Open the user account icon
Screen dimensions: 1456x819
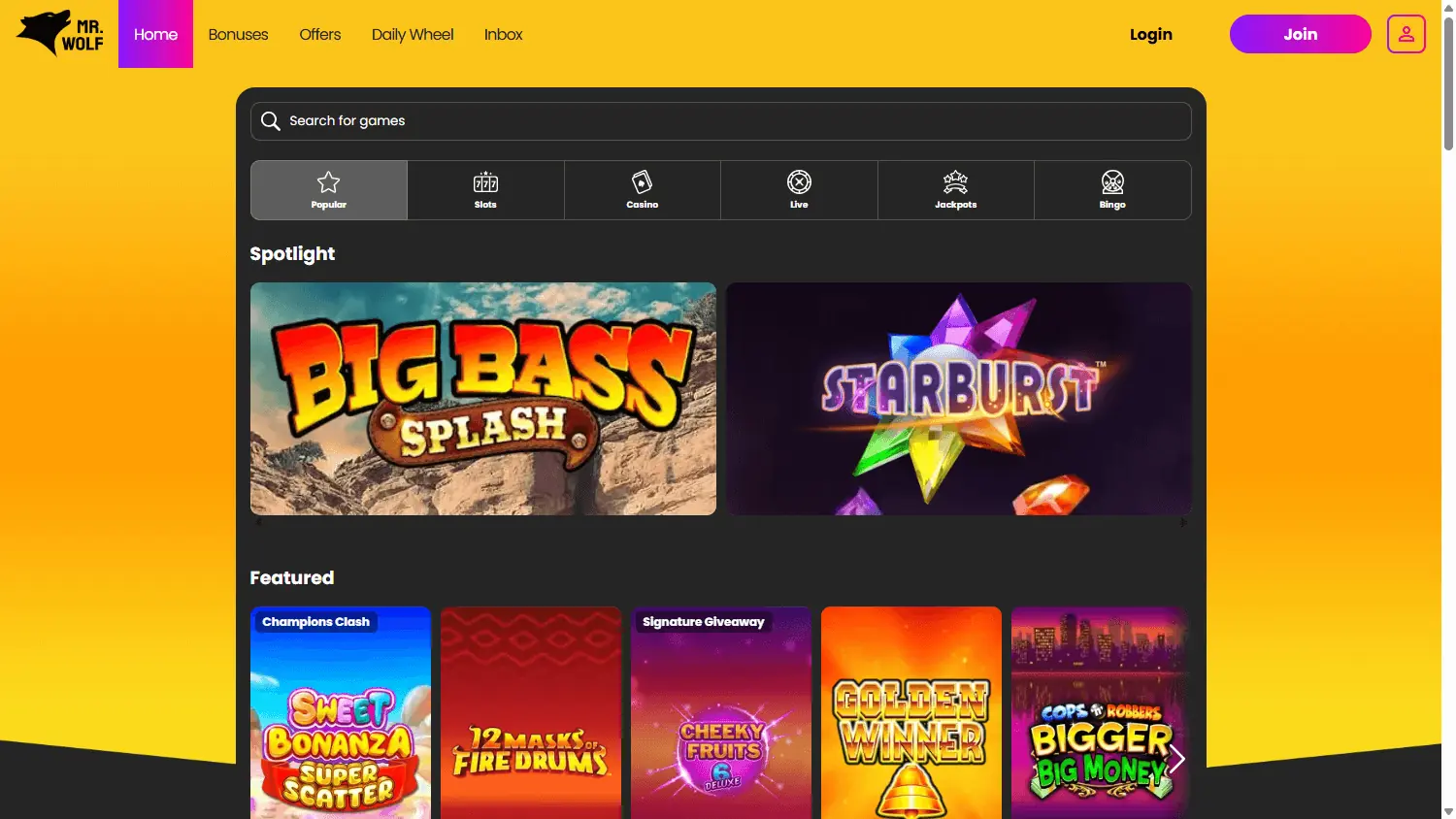pos(1406,34)
